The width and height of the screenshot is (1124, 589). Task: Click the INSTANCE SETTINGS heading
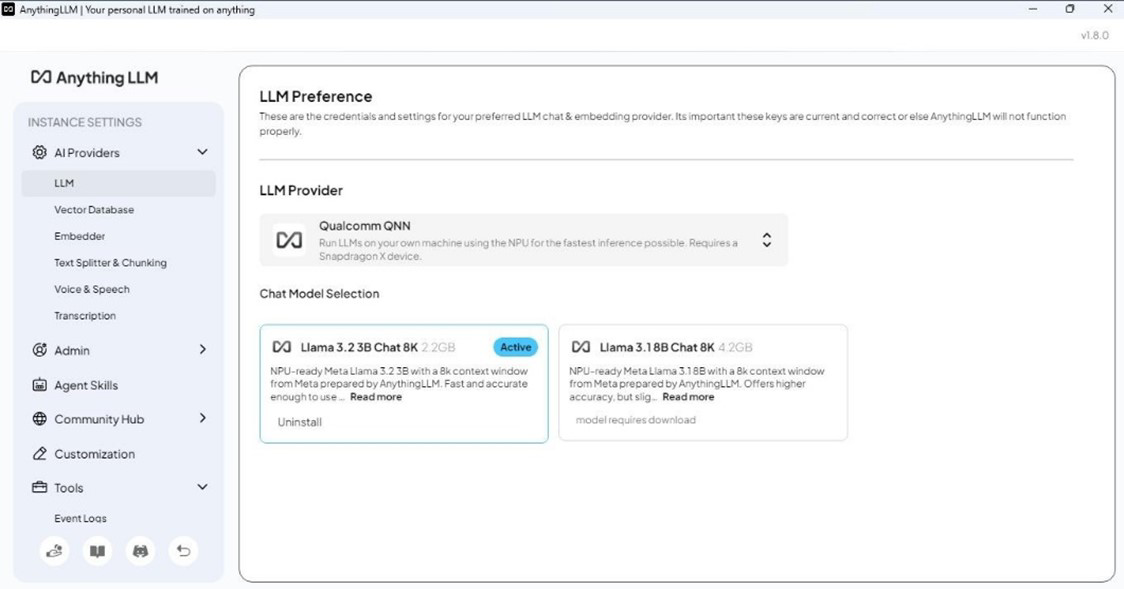point(85,123)
